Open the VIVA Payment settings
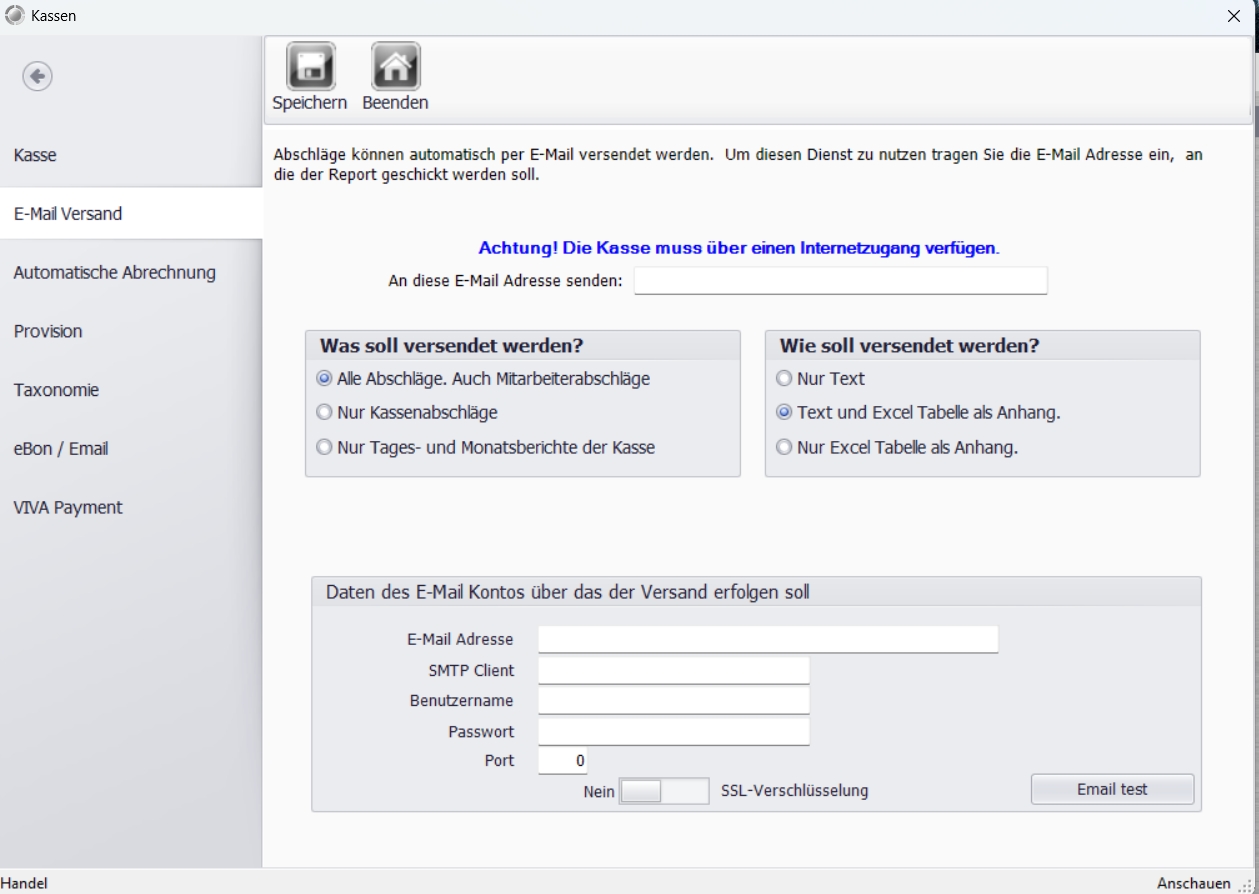1259x894 pixels. pos(68,507)
